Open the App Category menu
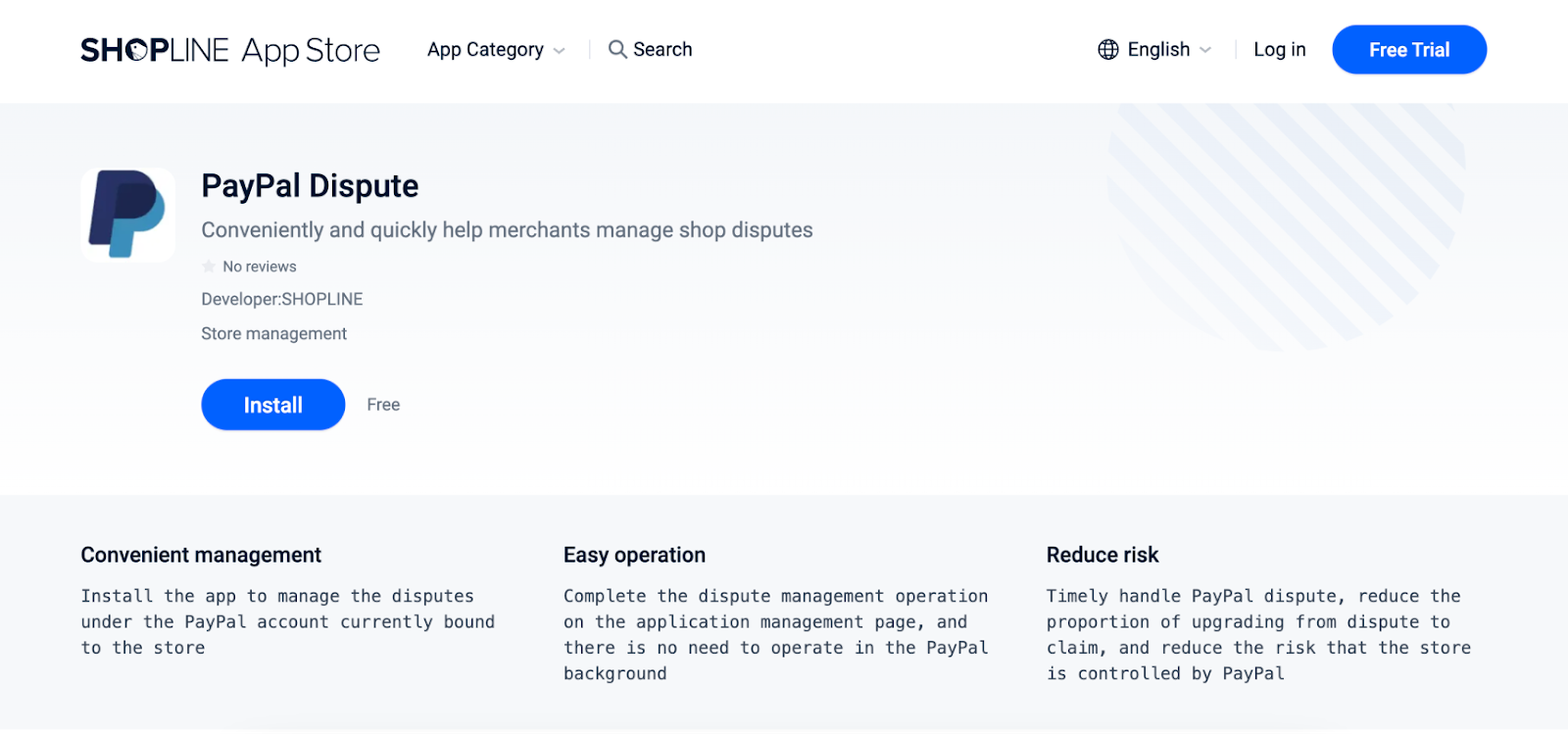The width and height of the screenshot is (1568, 734). point(485,50)
